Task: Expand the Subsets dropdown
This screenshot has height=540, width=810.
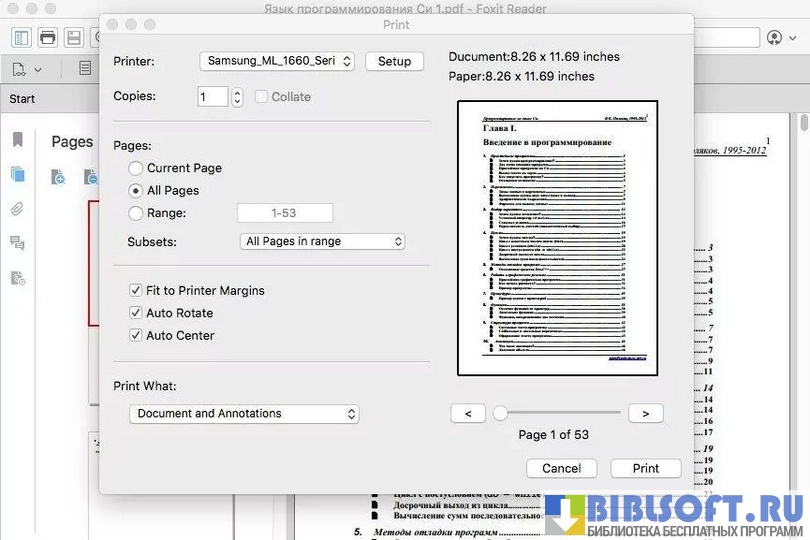Action: [324, 241]
